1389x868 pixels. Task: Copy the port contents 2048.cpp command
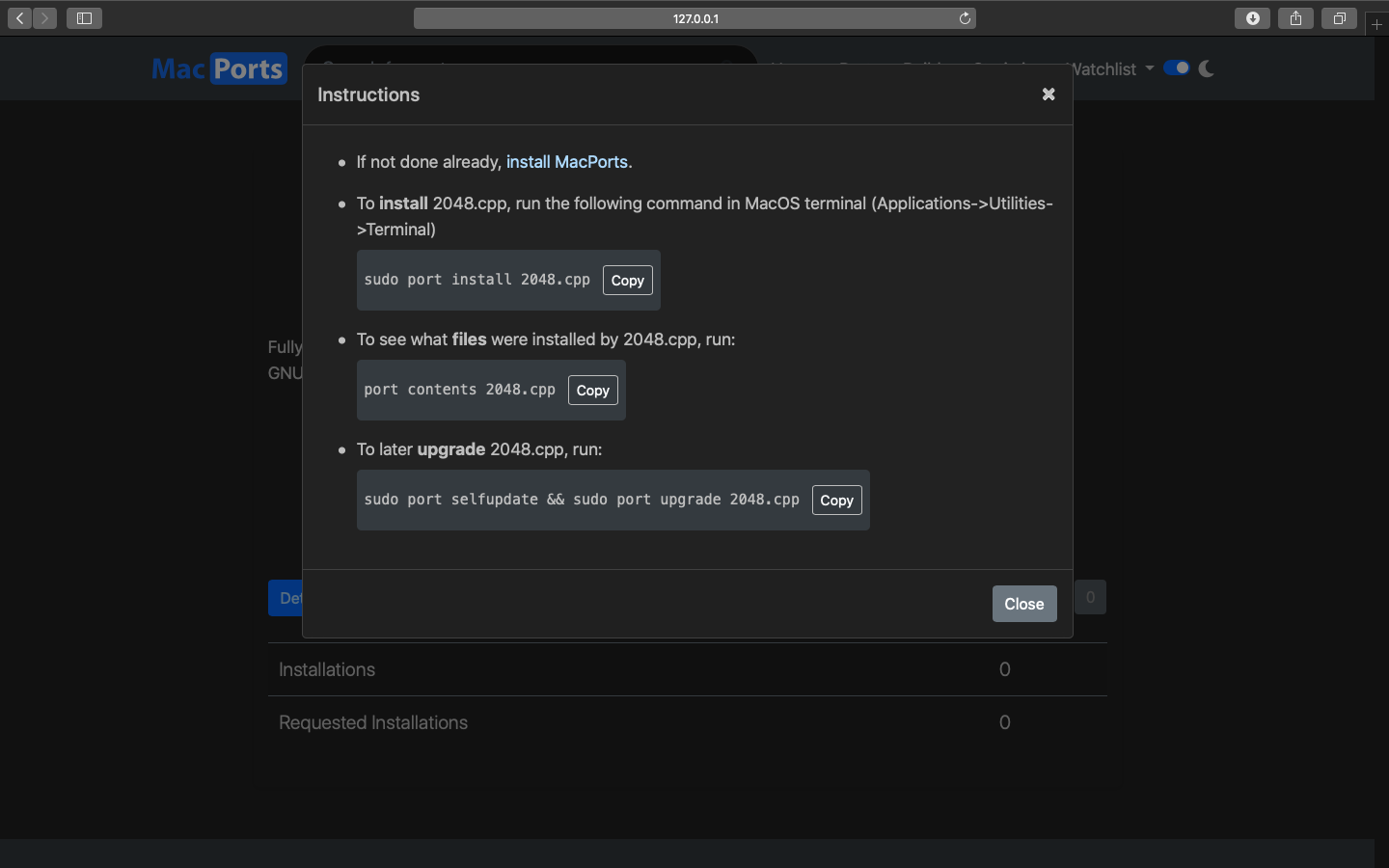(593, 391)
